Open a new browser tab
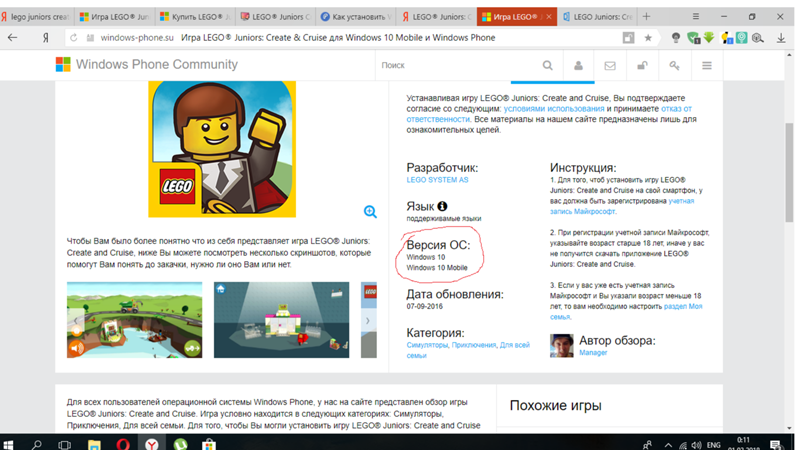Screen dimensions: 800x450 tap(646, 16)
